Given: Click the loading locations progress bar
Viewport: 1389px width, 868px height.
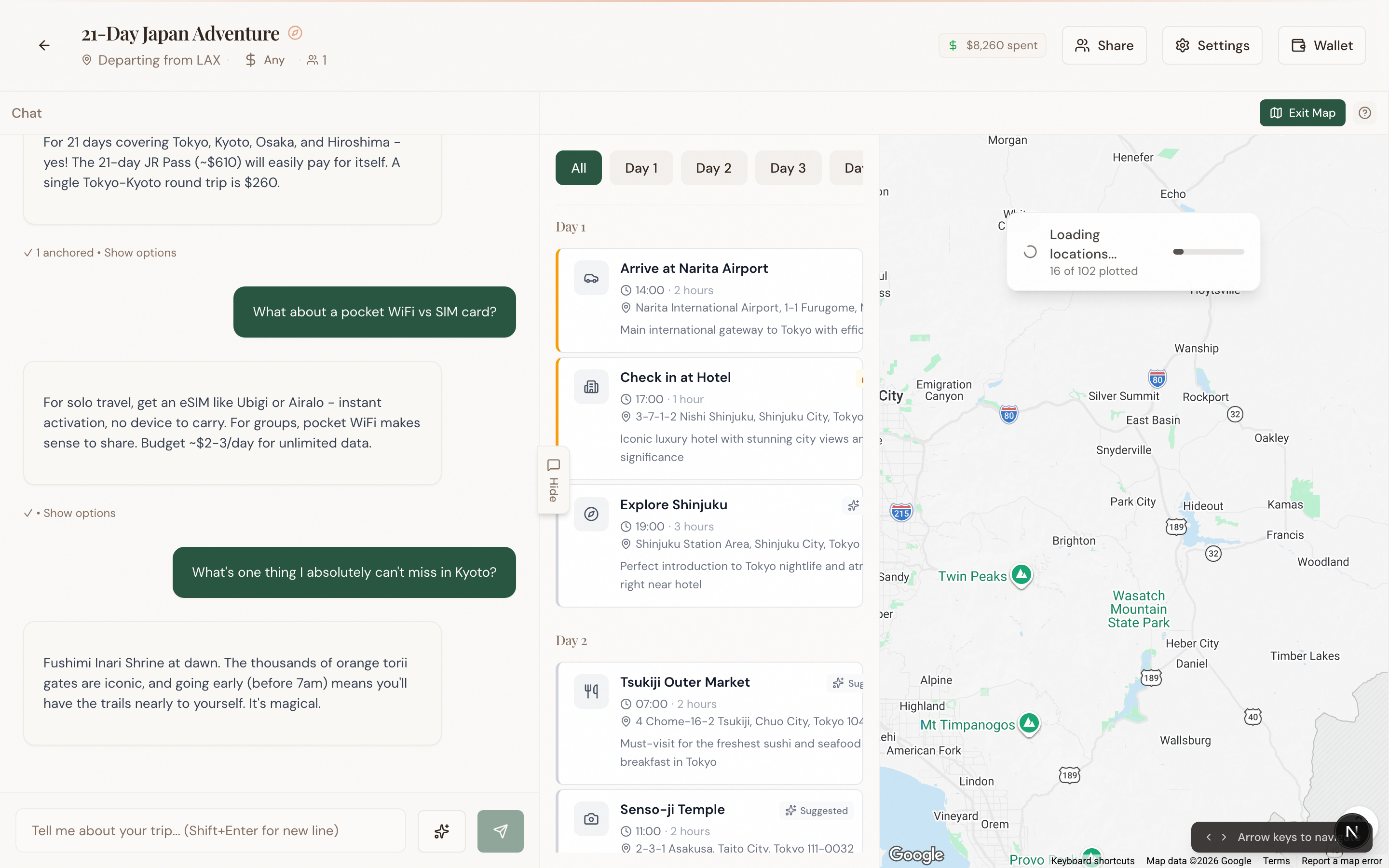Looking at the screenshot, I should coord(1208,252).
